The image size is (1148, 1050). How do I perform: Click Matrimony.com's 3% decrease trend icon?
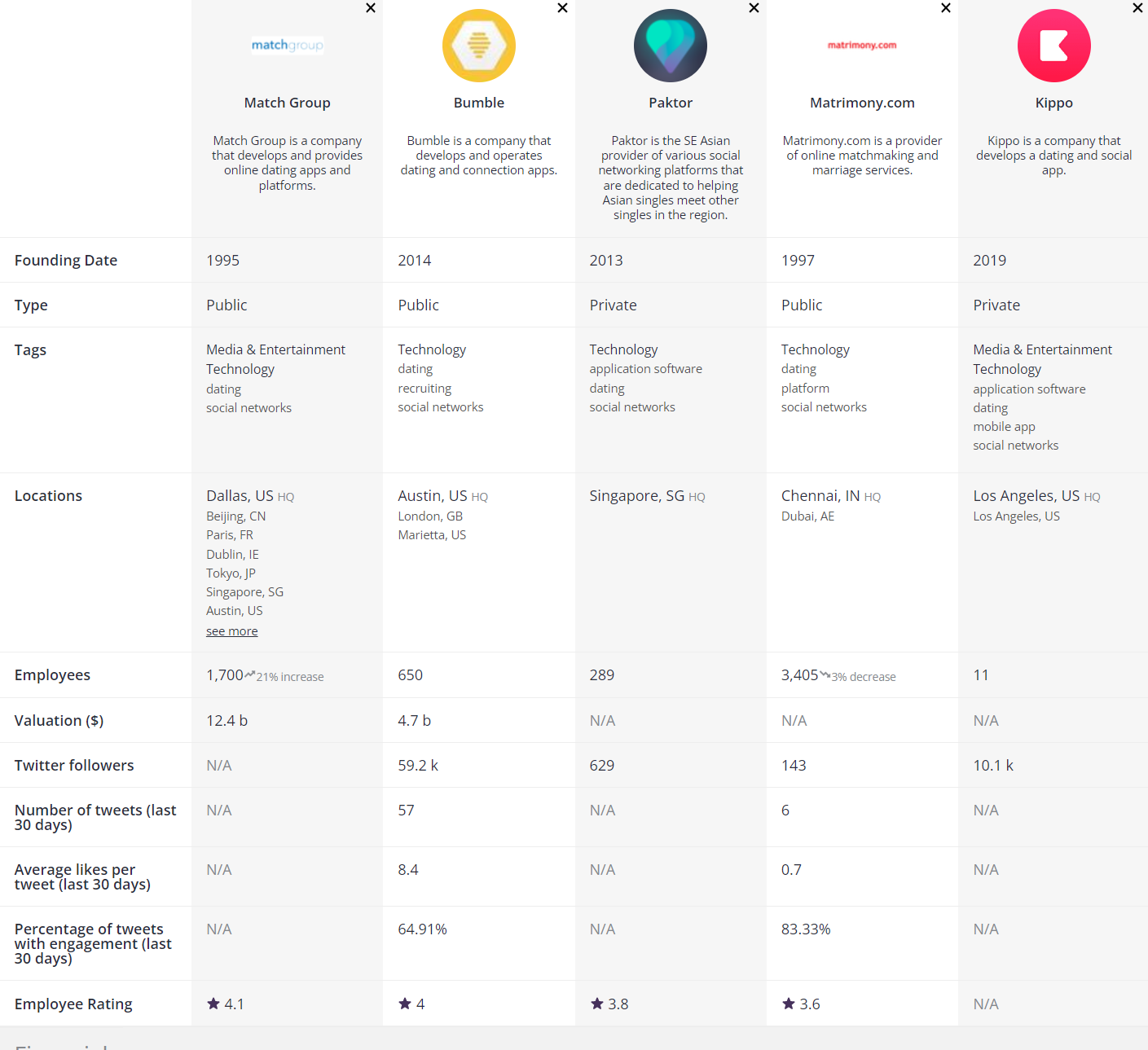pos(825,674)
